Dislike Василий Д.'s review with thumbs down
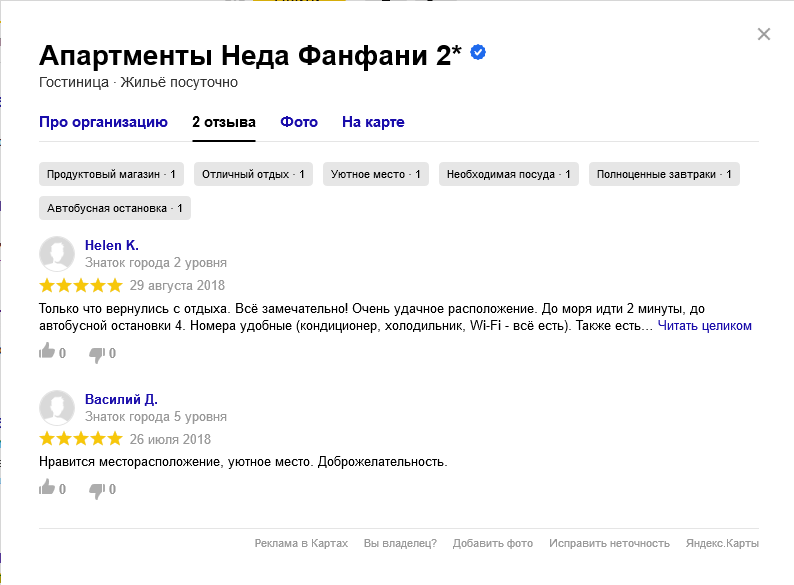The width and height of the screenshot is (794, 585). (97, 490)
